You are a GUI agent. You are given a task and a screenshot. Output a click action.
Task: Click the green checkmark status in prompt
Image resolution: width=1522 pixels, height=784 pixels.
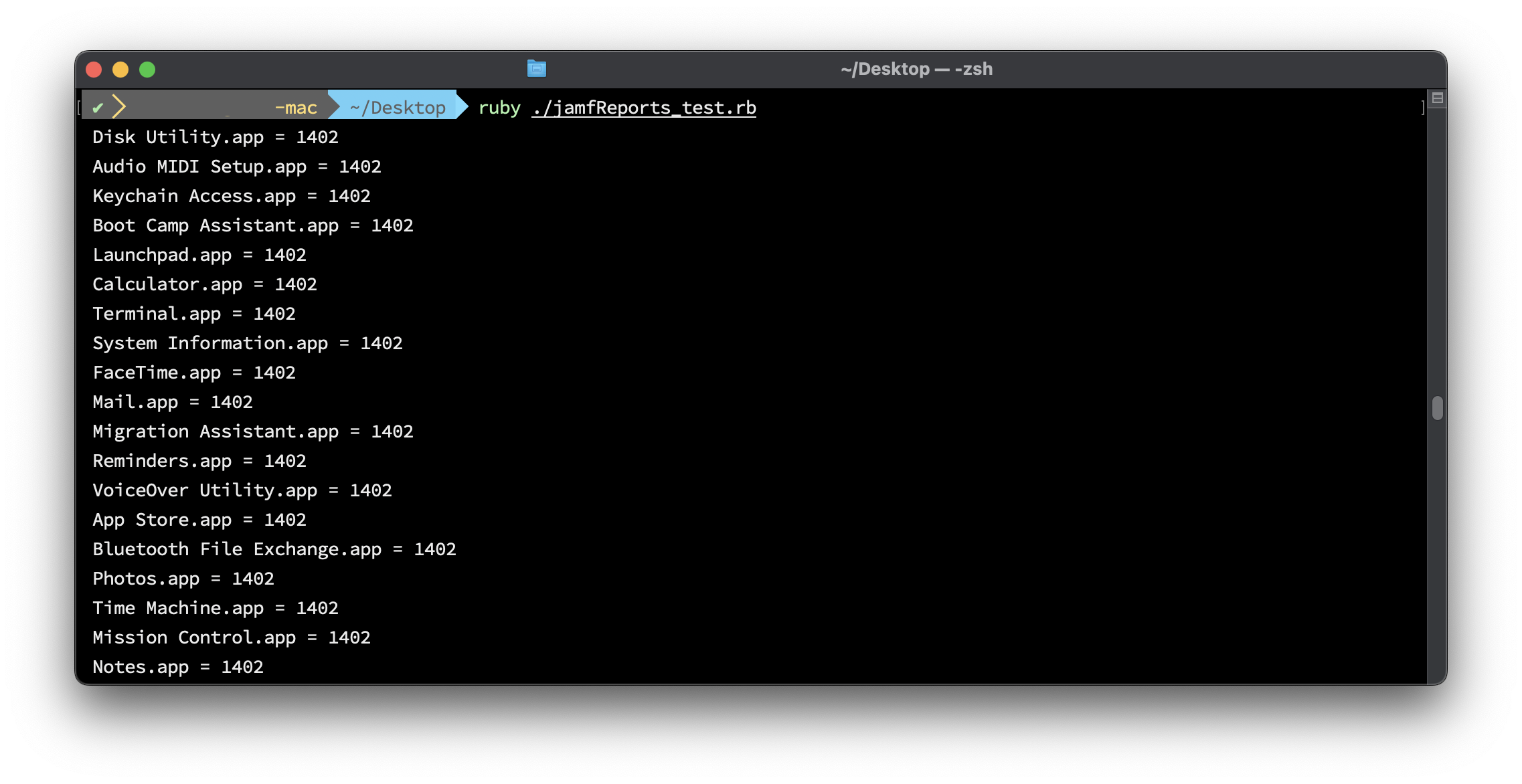(98, 108)
